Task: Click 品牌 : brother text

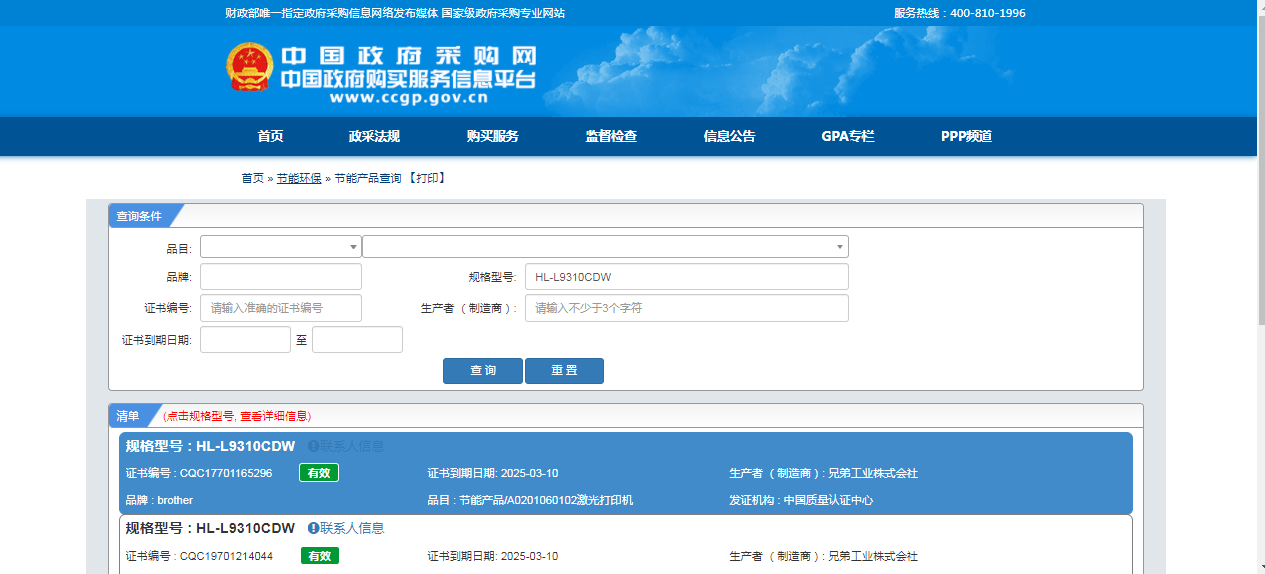Action: pos(159,500)
